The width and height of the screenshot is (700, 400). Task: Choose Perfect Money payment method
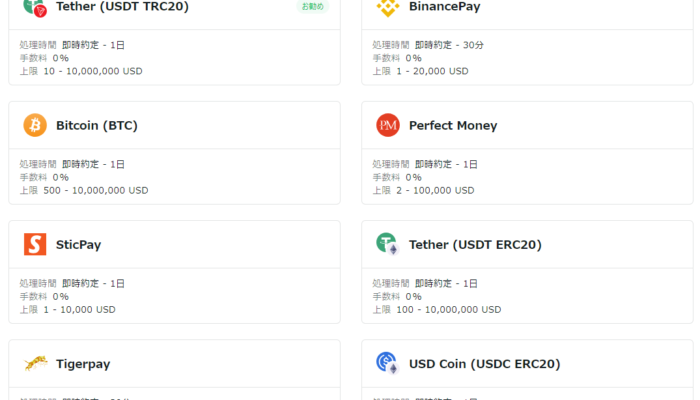453,125
